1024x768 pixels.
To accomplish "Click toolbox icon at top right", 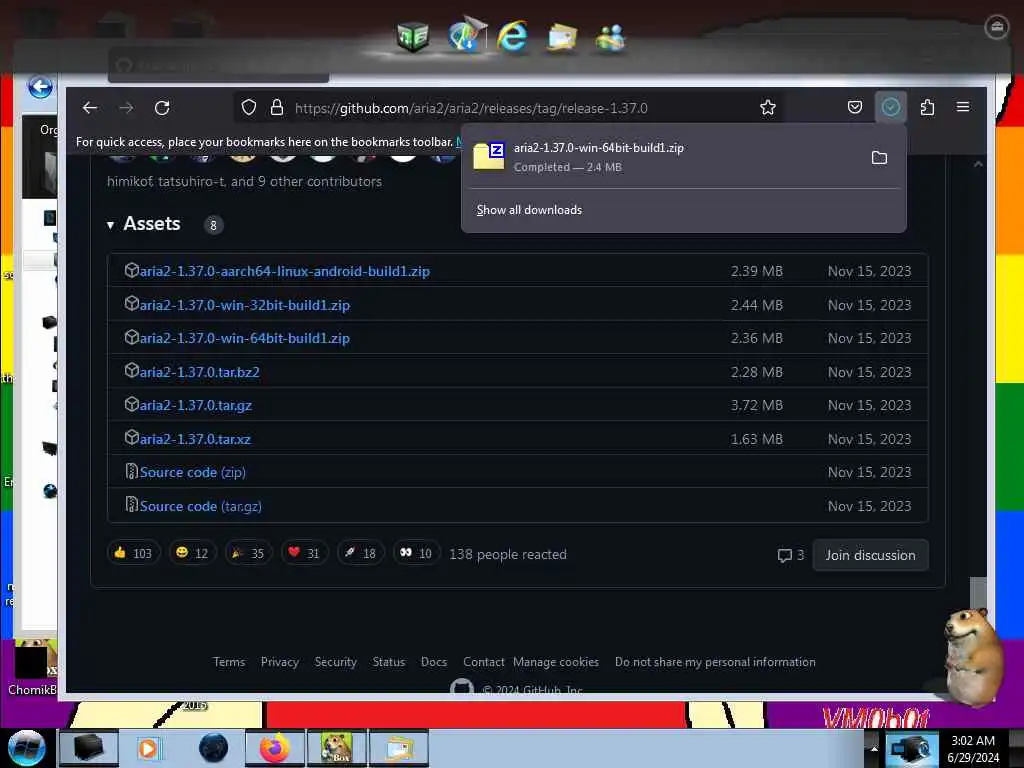I will (x=997, y=27).
